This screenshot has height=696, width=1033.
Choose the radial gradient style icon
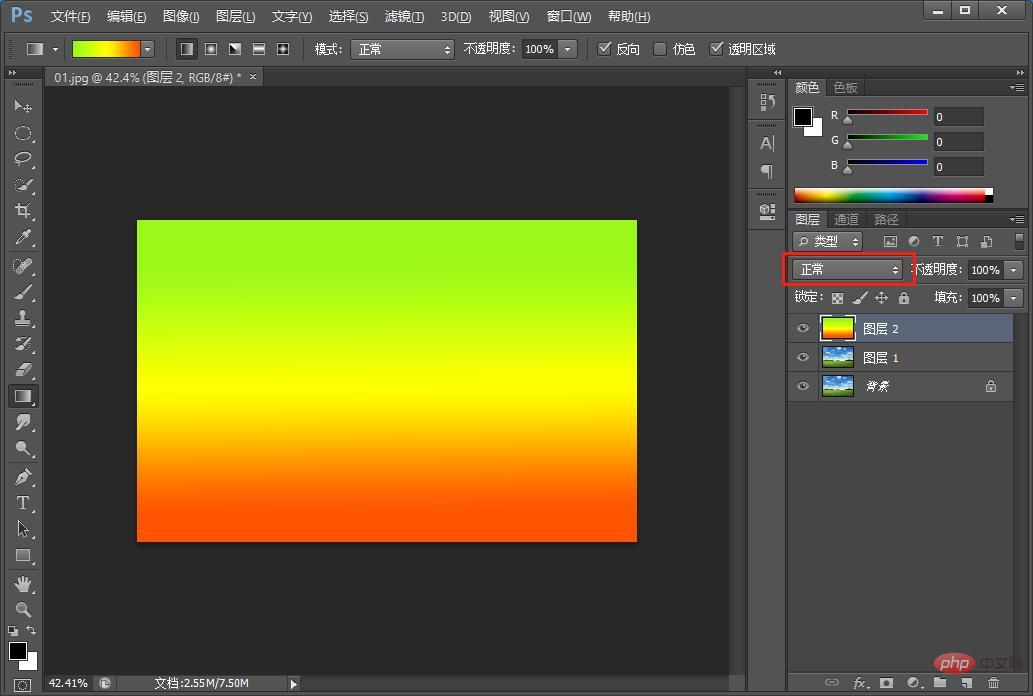tap(211, 49)
